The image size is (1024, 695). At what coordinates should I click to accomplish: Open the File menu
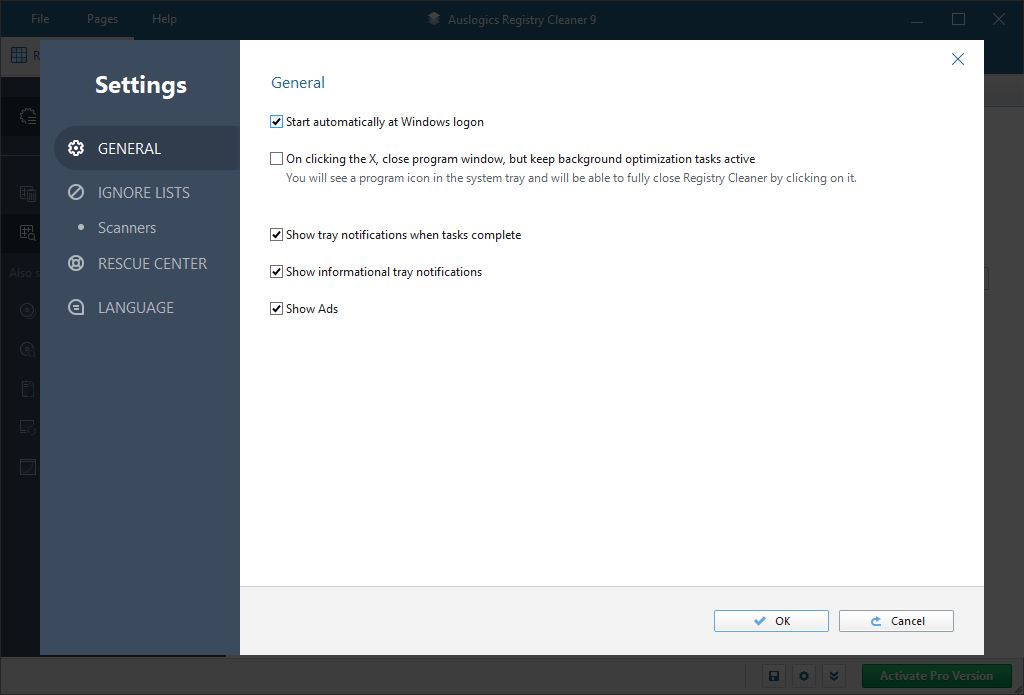[40, 19]
